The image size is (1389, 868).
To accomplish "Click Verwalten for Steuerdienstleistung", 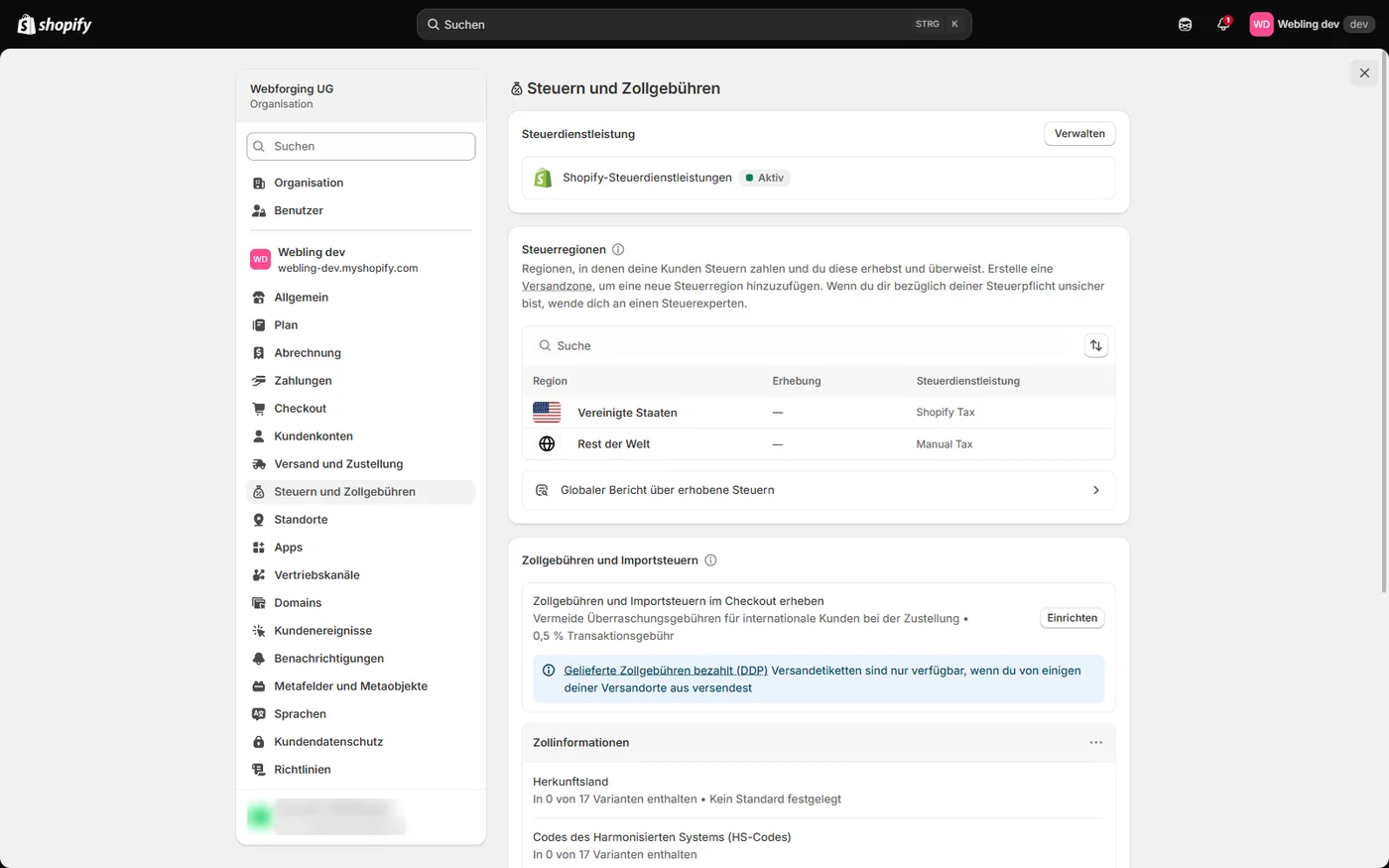I will click(x=1079, y=134).
